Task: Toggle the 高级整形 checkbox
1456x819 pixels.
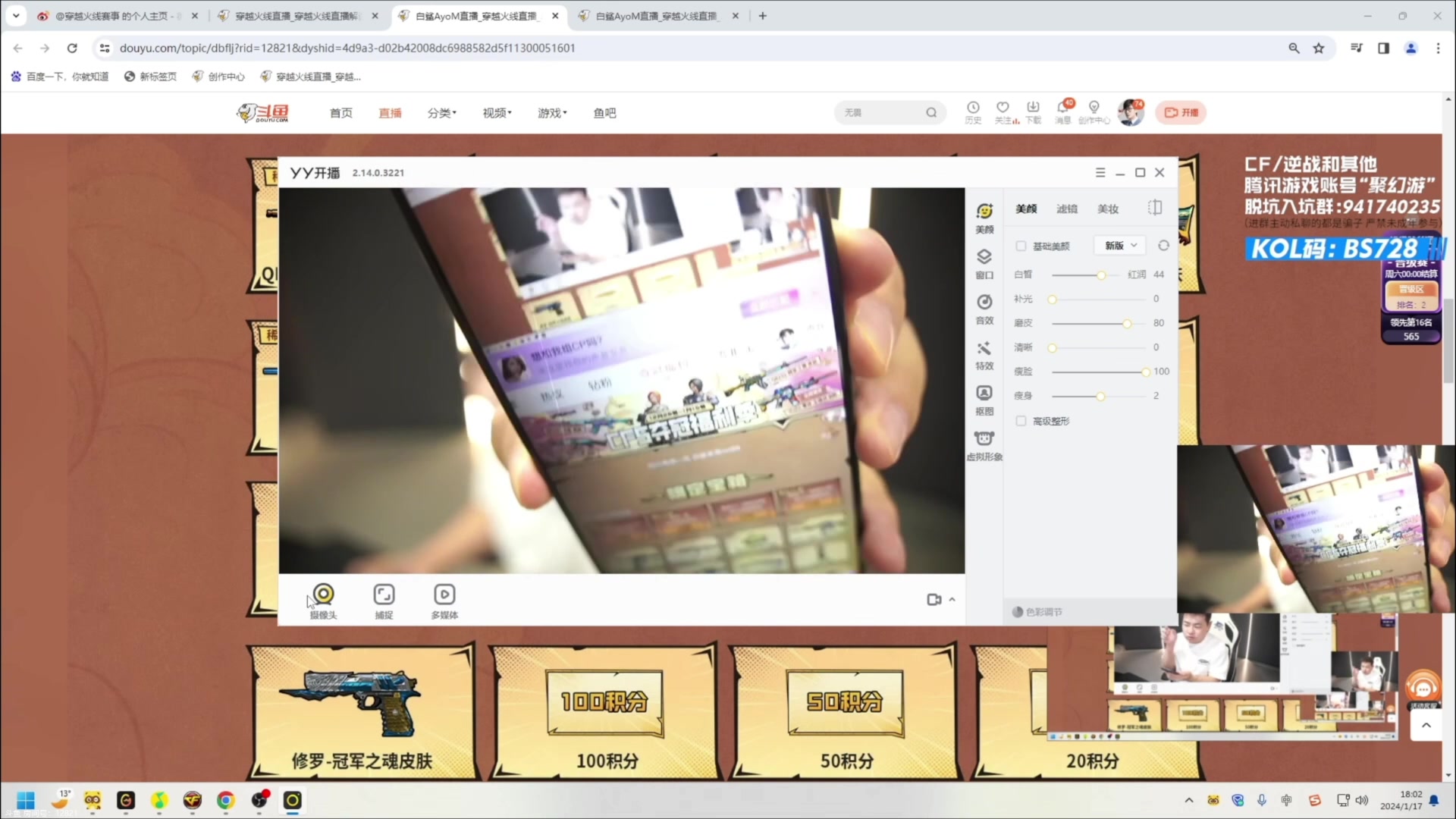Action: (x=1021, y=421)
